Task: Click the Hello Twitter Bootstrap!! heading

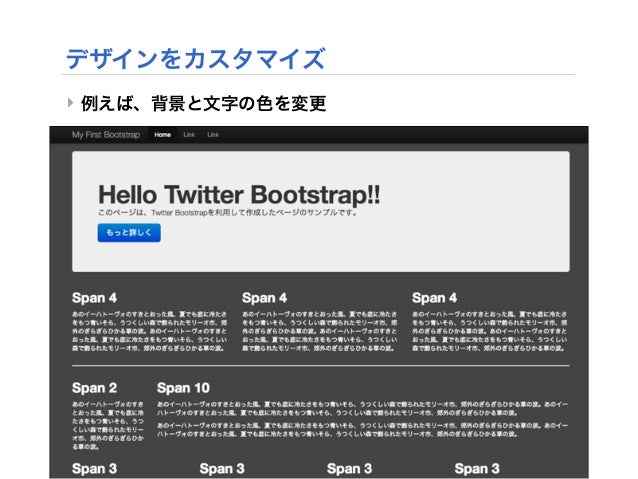Action: pos(239,195)
